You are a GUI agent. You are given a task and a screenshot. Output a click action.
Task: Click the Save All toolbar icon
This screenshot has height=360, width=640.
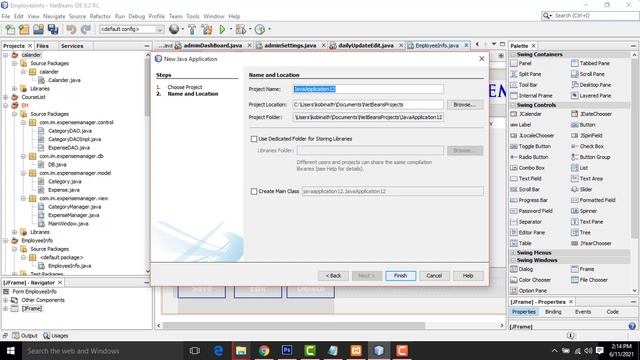[53, 29]
